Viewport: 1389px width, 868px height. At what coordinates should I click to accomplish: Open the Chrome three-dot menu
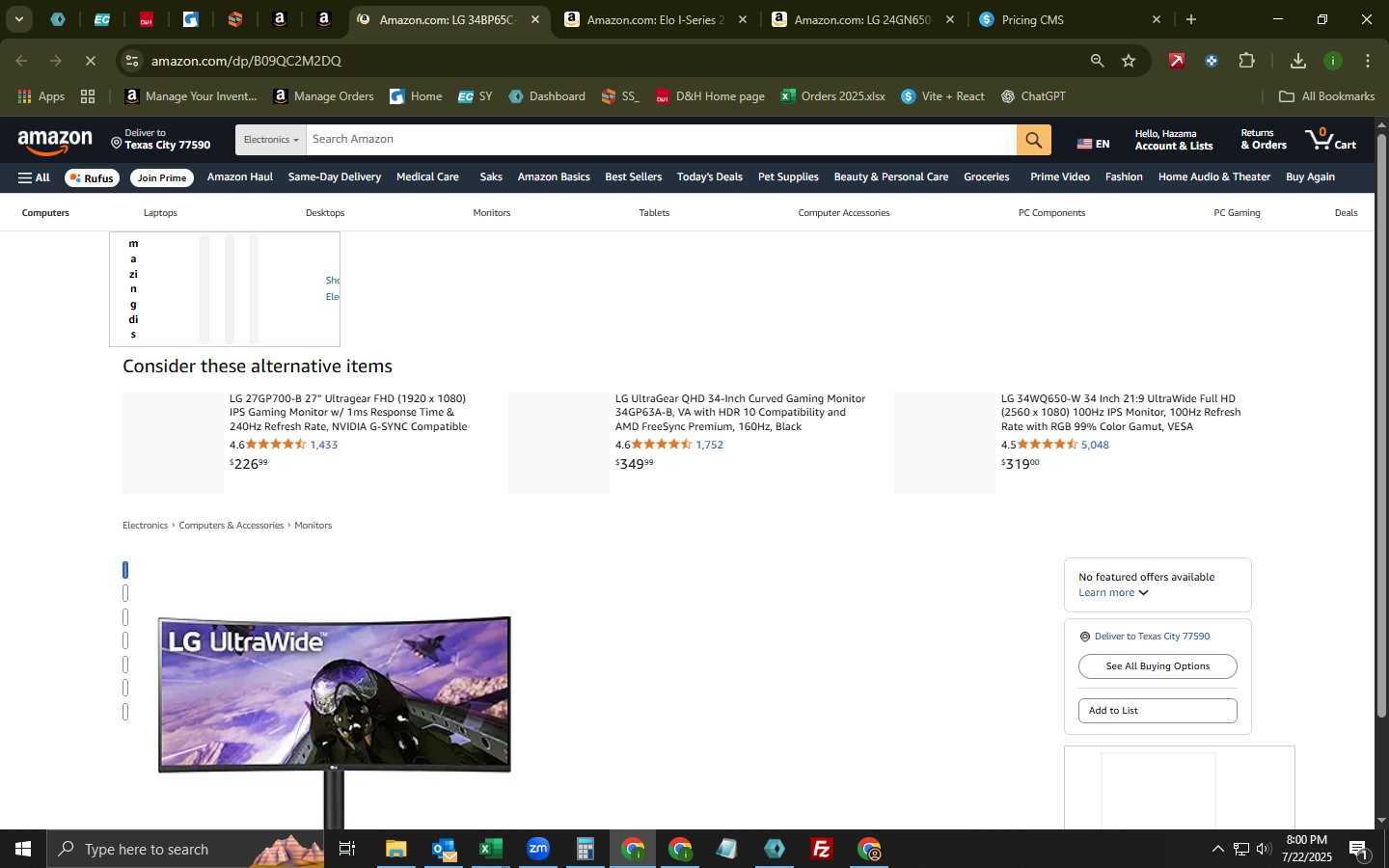1368,61
